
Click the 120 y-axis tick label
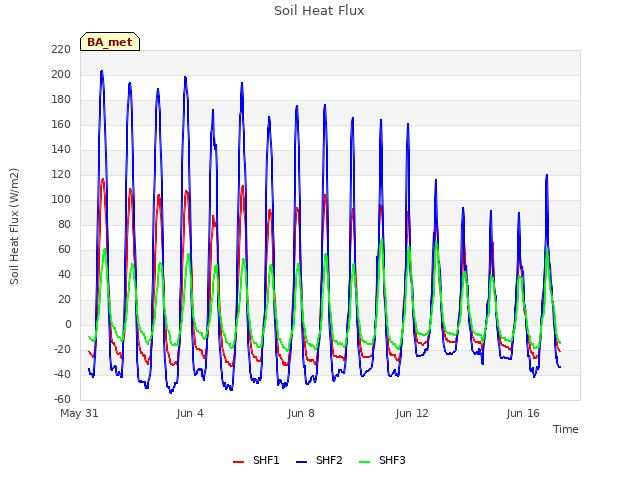coord(61,175)
